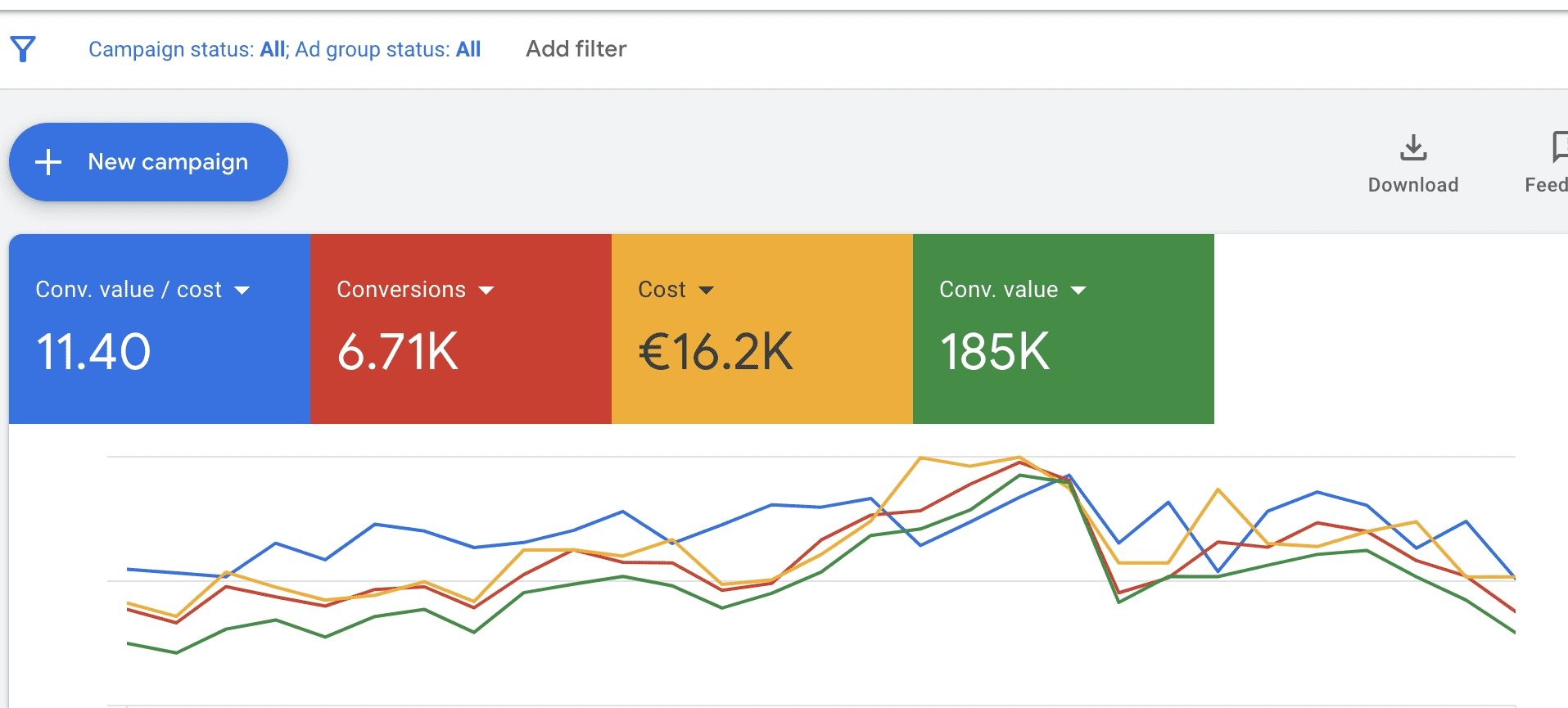This screenshot has height=708, width=1568.
Task: Click the plus icon in New campaign
Action: click(x=48, y=162)
